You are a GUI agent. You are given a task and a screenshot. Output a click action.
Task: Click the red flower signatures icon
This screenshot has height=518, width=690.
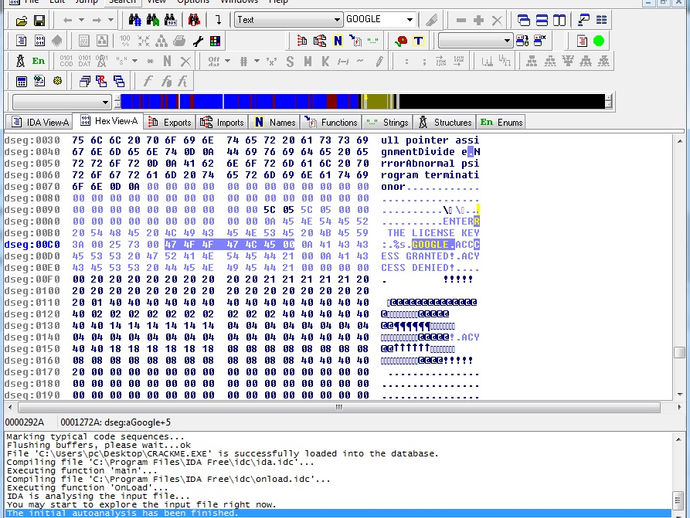point(401,41)
